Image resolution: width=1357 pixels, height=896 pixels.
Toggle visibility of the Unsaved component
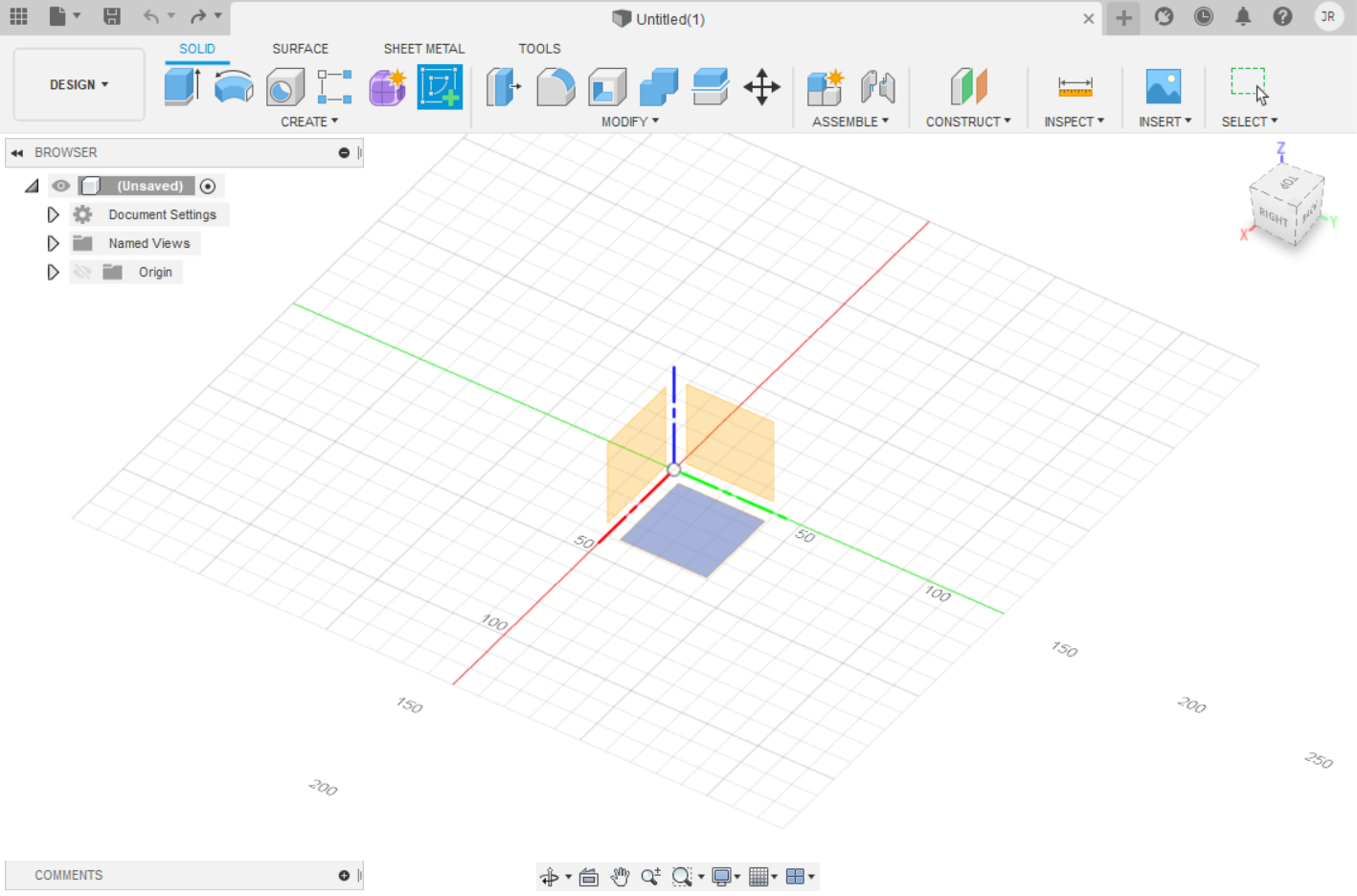click(x=61, y=186)
